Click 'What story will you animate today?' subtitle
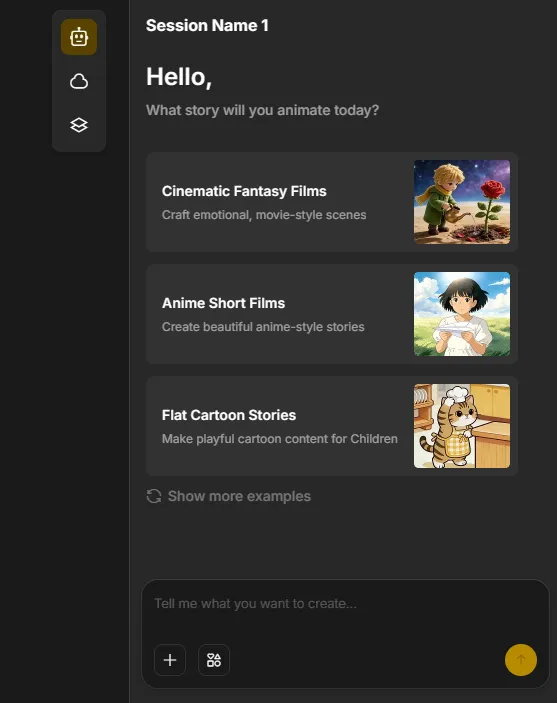Viewport: 557px width, 703px height. pyautogui.click(x=262, y=110)
